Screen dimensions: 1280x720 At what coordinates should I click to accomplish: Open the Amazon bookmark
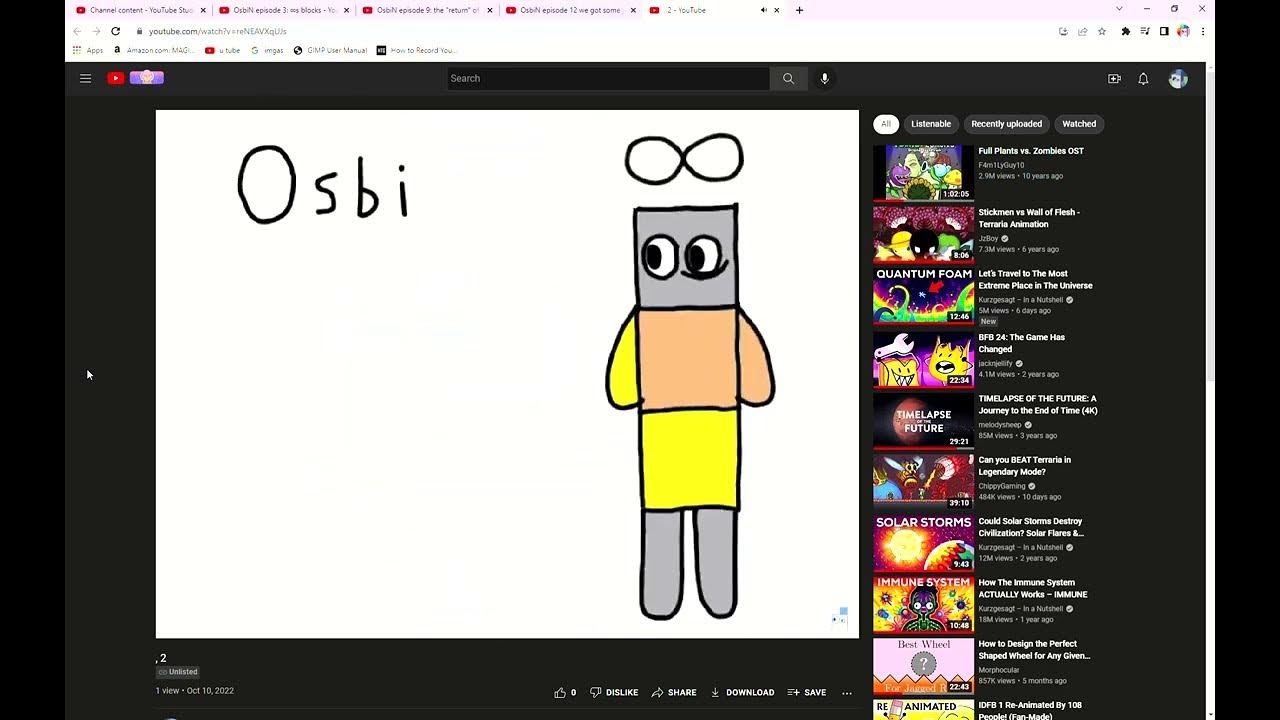[x=153, y=50]
